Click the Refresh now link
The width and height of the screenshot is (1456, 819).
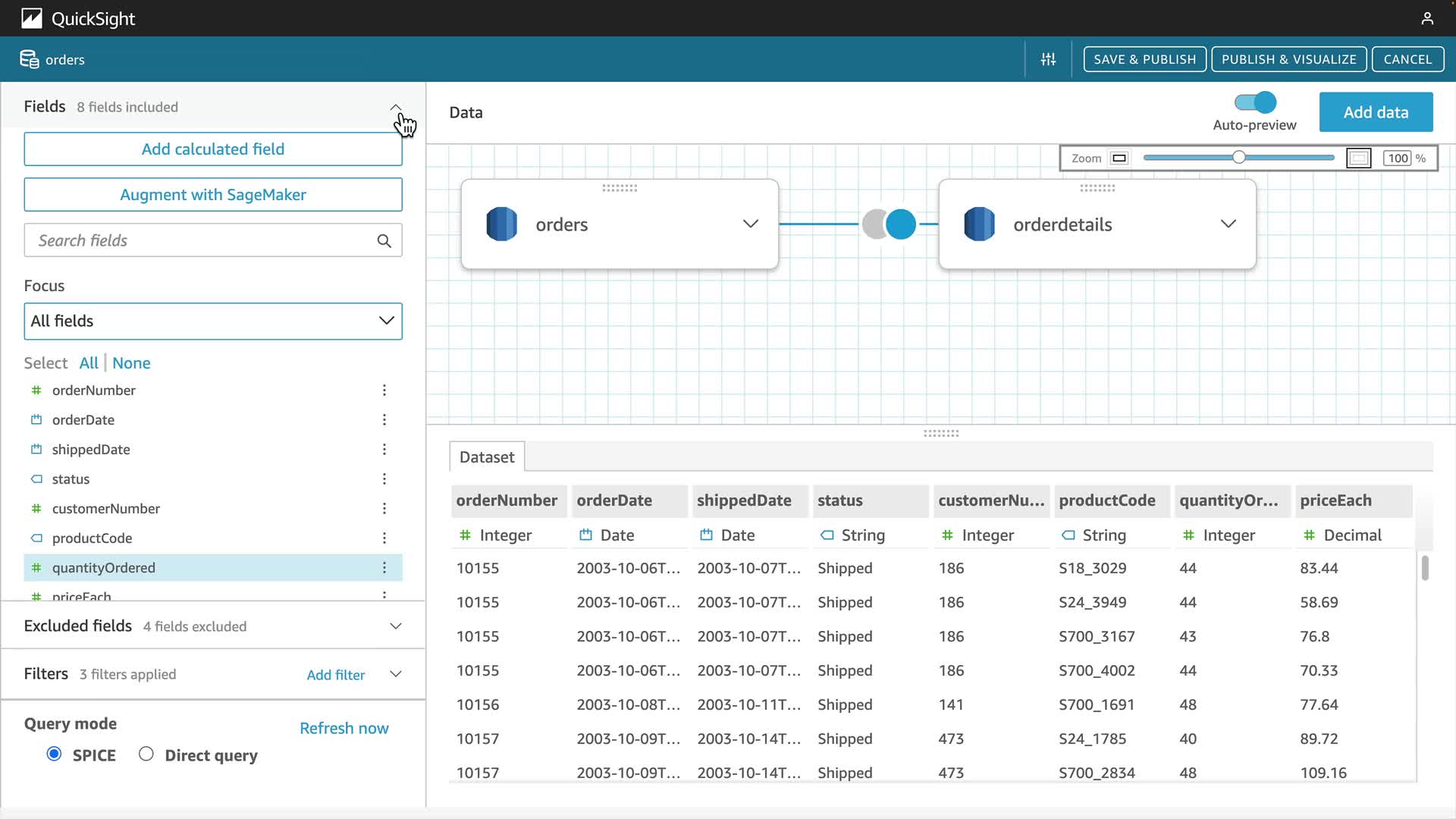344,729
